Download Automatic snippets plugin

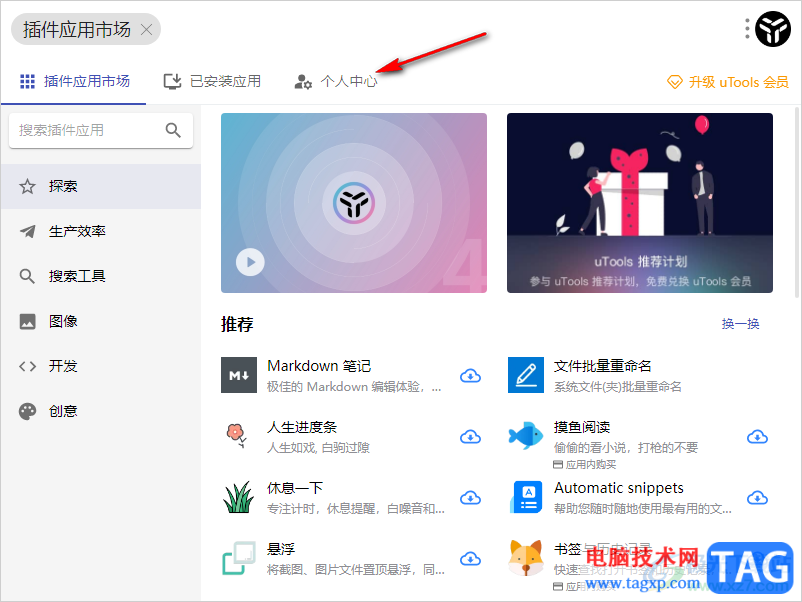(758, 498)
